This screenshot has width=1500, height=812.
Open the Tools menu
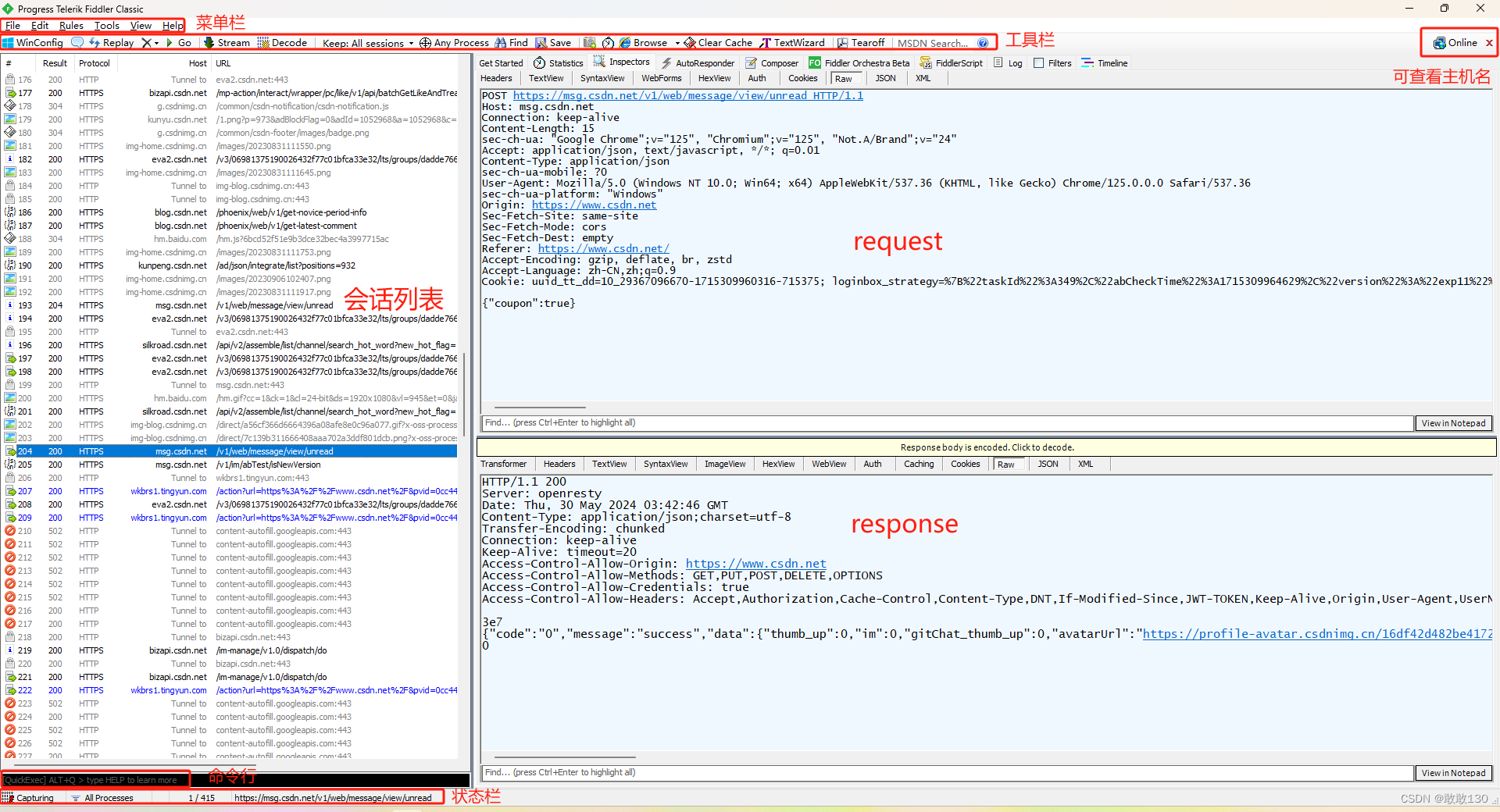tap(107, 26)
